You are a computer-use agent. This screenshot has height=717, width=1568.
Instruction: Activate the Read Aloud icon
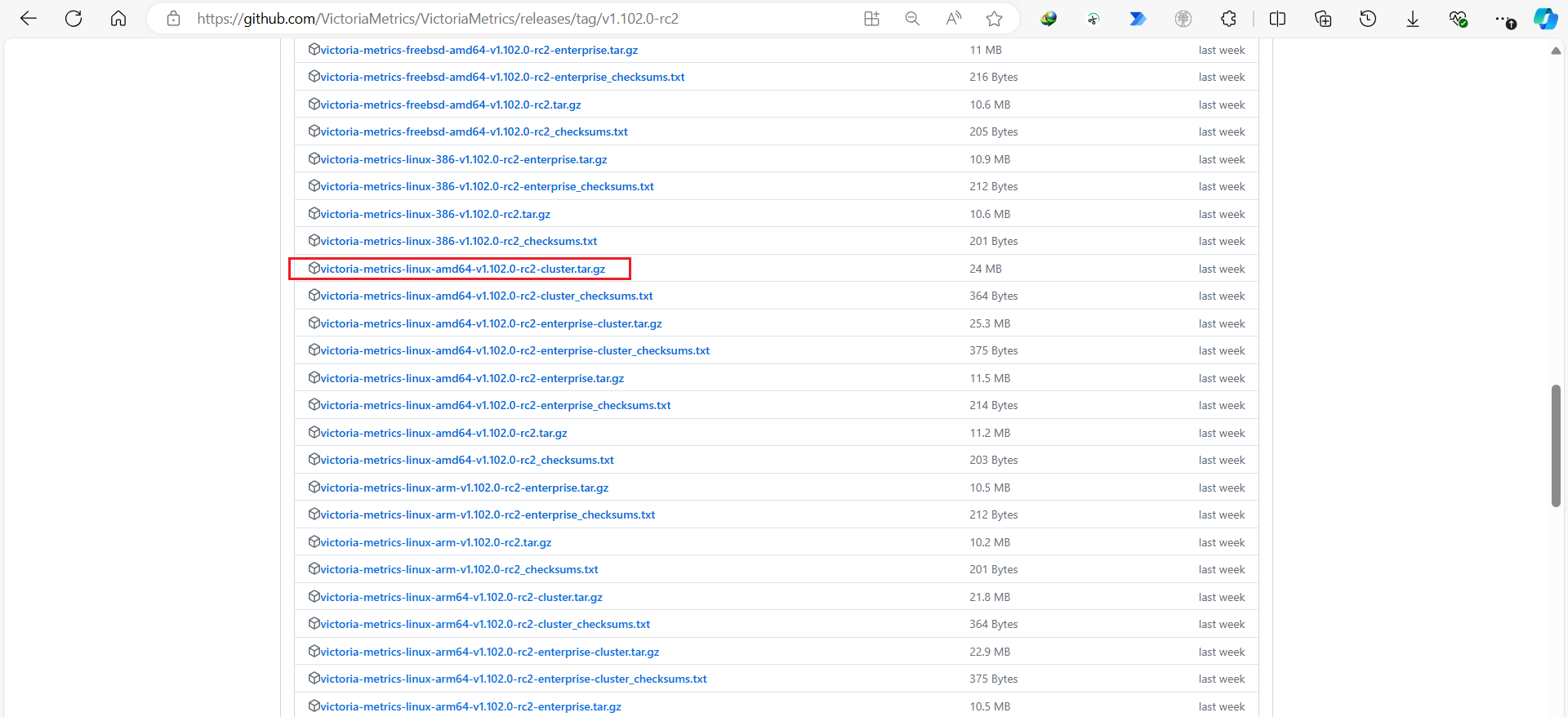[x=953, y=19]
